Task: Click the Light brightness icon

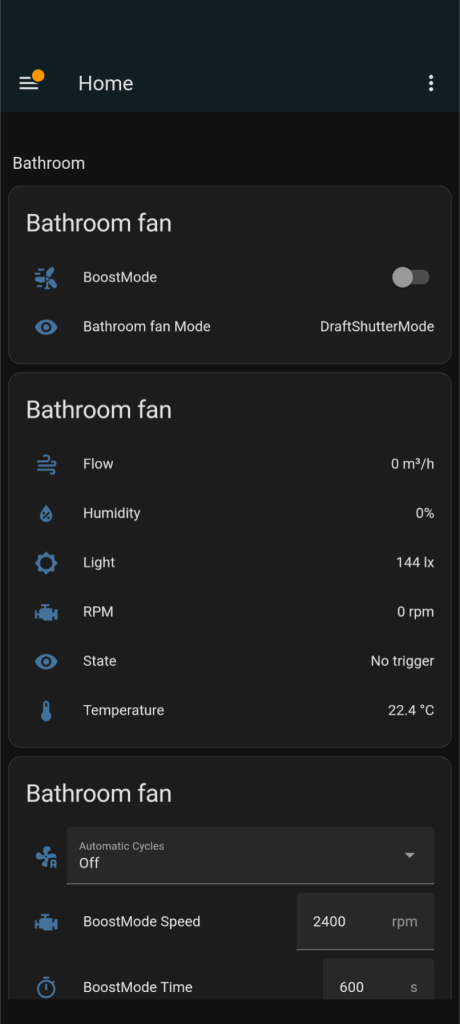Action: pos(46,563)
